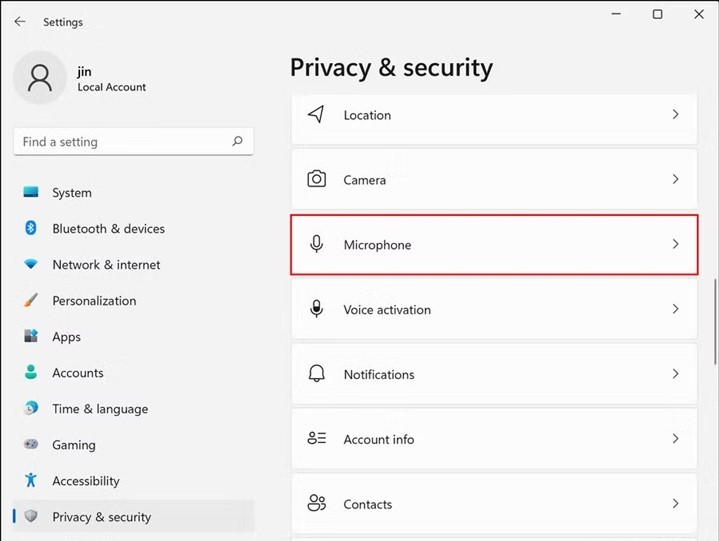This screenshot has height=541, width=719.
Task: Focus the Find a setting search box
Action: (120, 142)
